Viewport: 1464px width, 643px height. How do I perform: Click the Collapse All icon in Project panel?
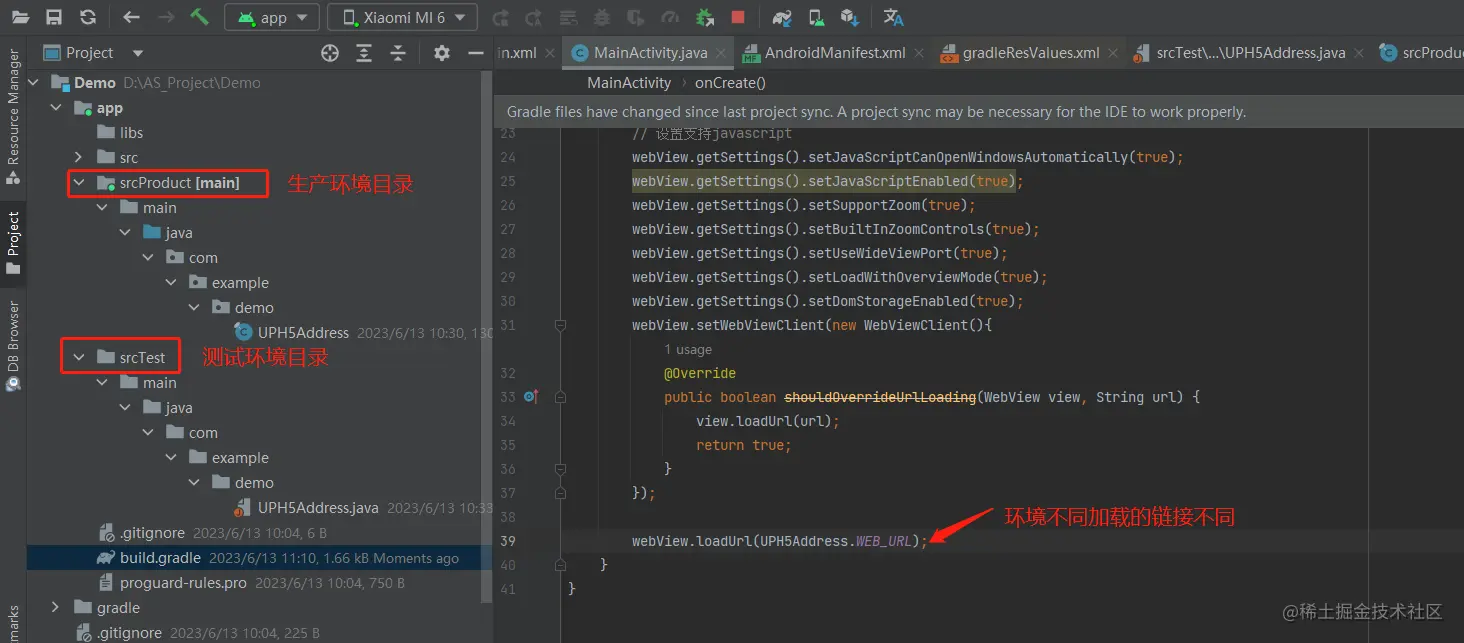[398, 53]
